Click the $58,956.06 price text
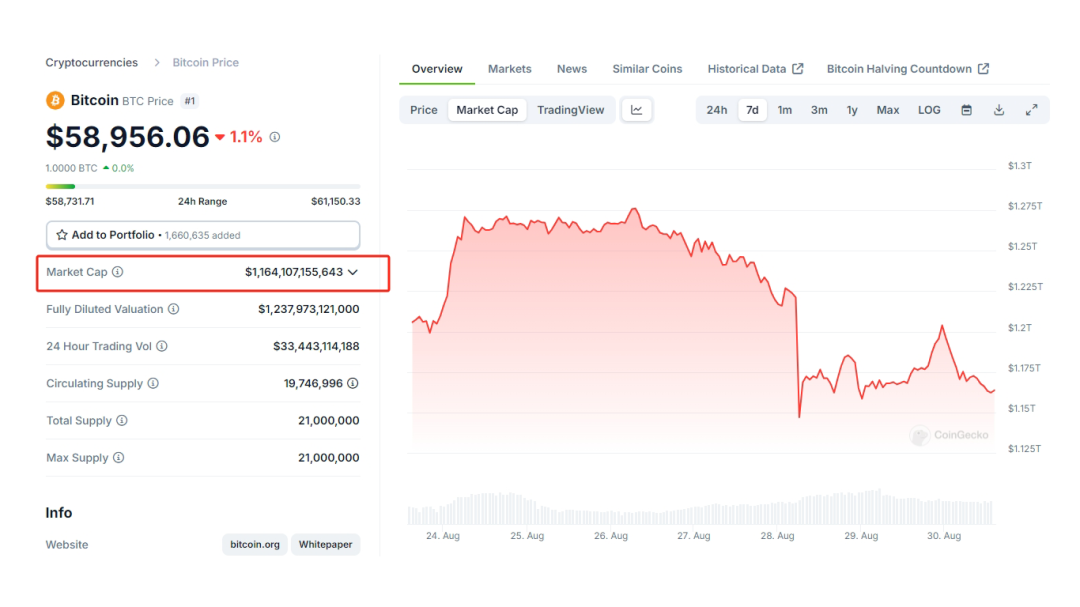This screenshot has width=1080, height=607. click(x=127, y=137)
